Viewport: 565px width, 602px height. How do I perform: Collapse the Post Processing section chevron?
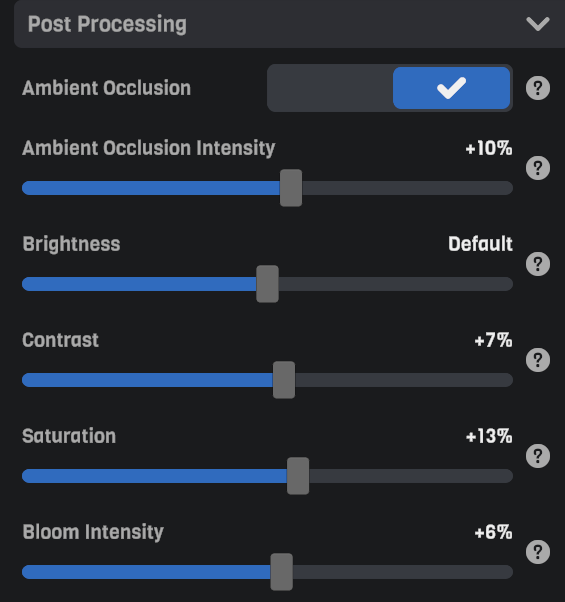pyautogui.click(x=538, y=24)
